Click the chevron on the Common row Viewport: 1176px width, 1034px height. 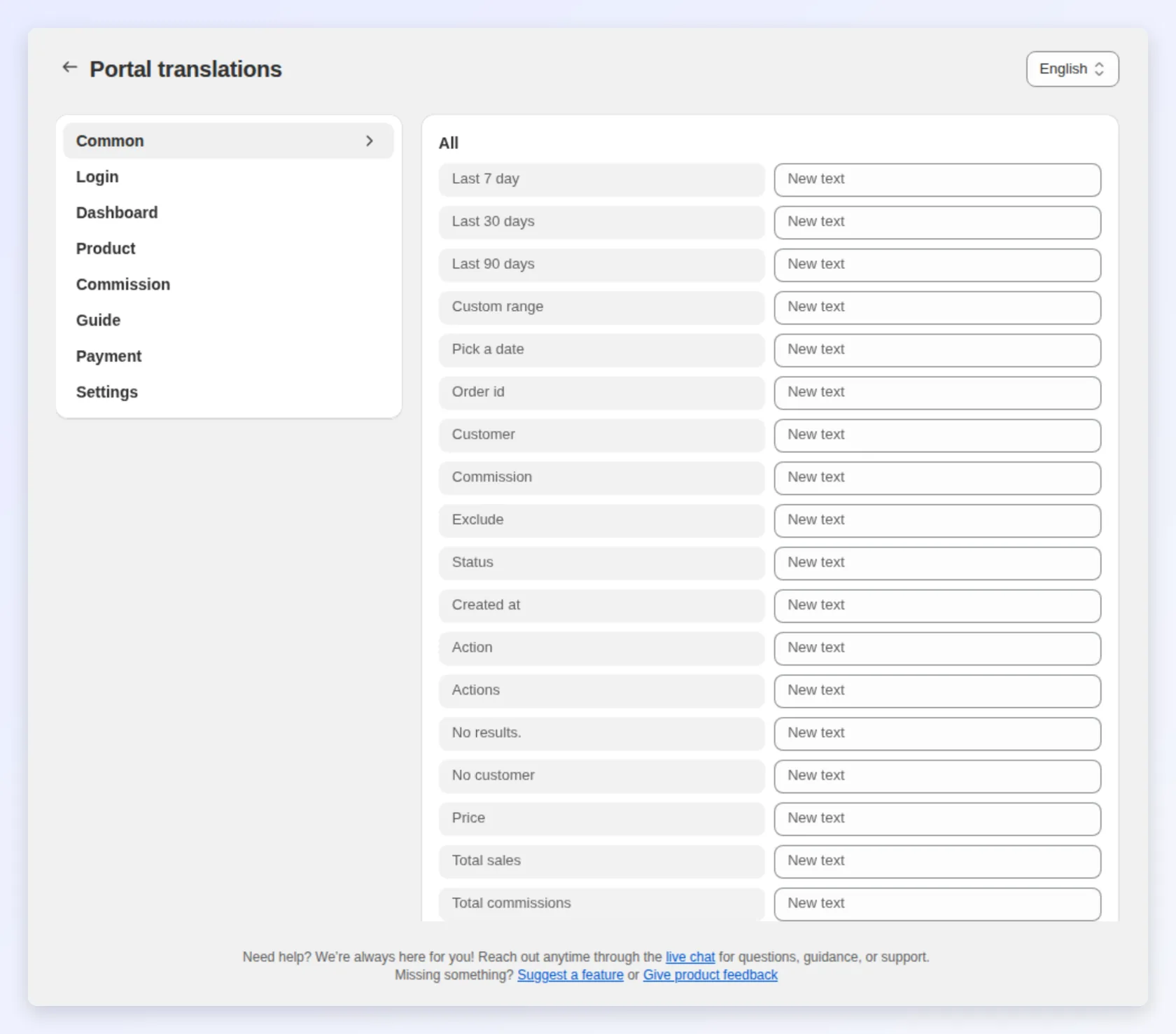370,141
